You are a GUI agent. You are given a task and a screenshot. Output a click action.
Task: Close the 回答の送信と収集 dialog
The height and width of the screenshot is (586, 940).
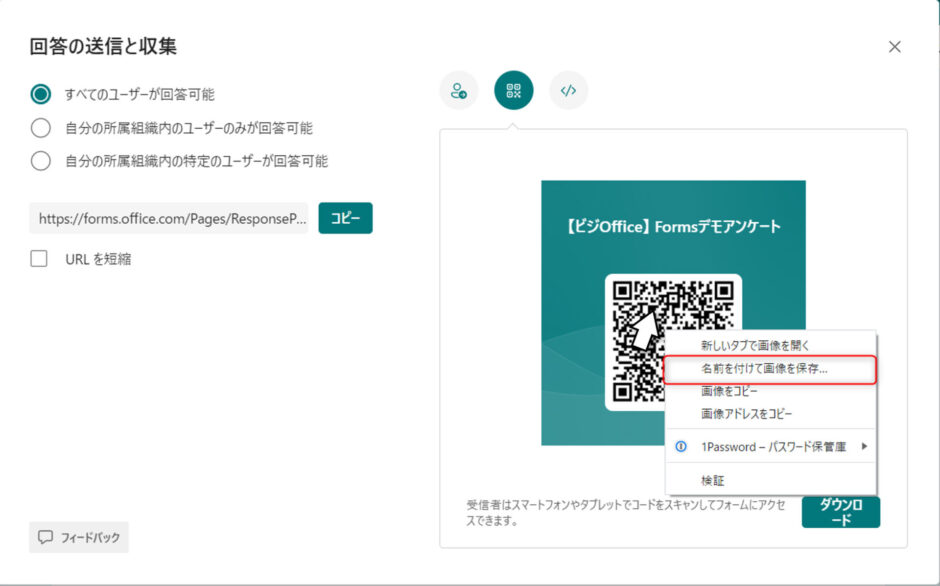pyautogui.click(x=896, y=46)
